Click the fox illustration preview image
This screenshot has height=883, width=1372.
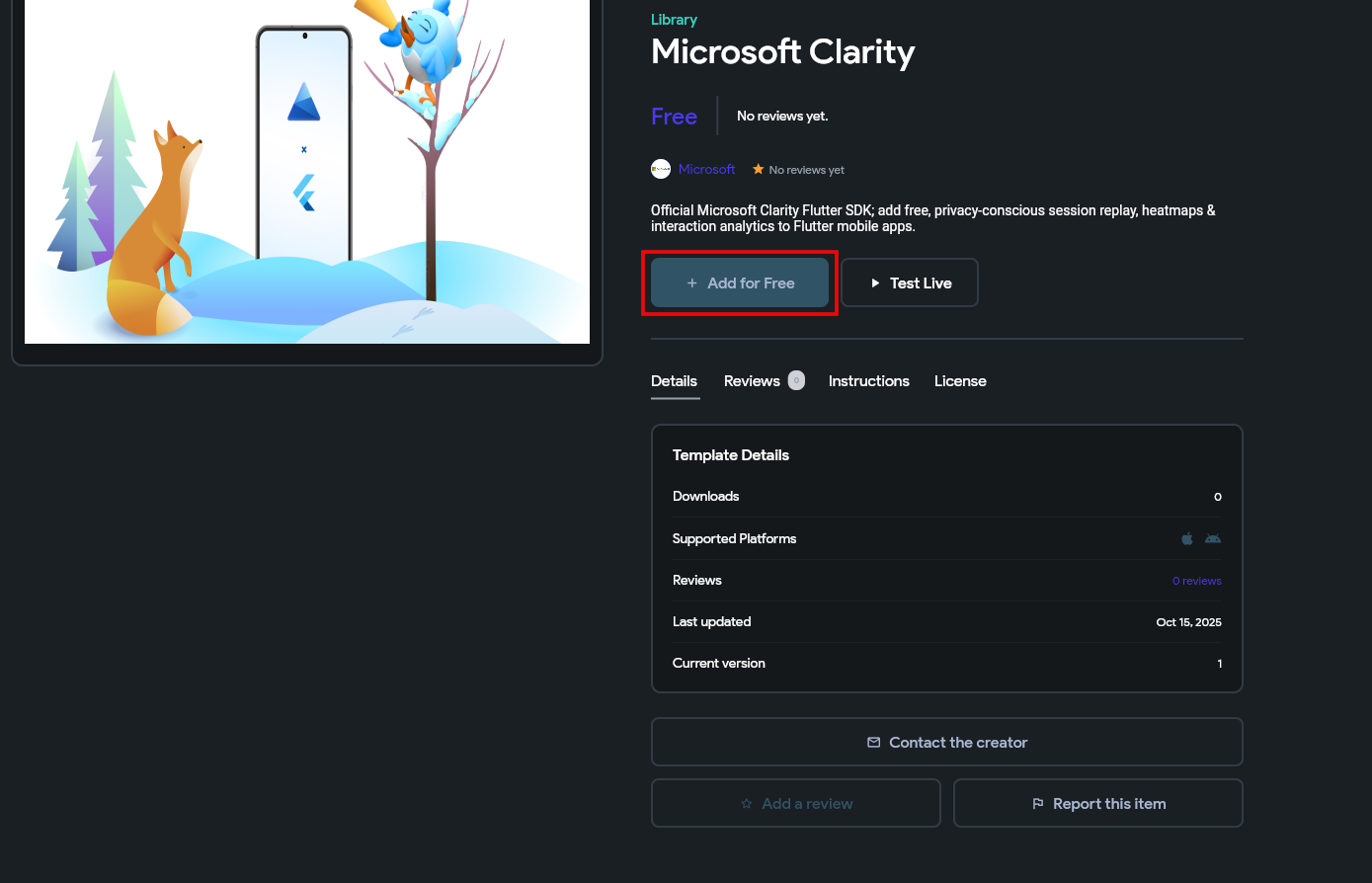coord(306,172)
